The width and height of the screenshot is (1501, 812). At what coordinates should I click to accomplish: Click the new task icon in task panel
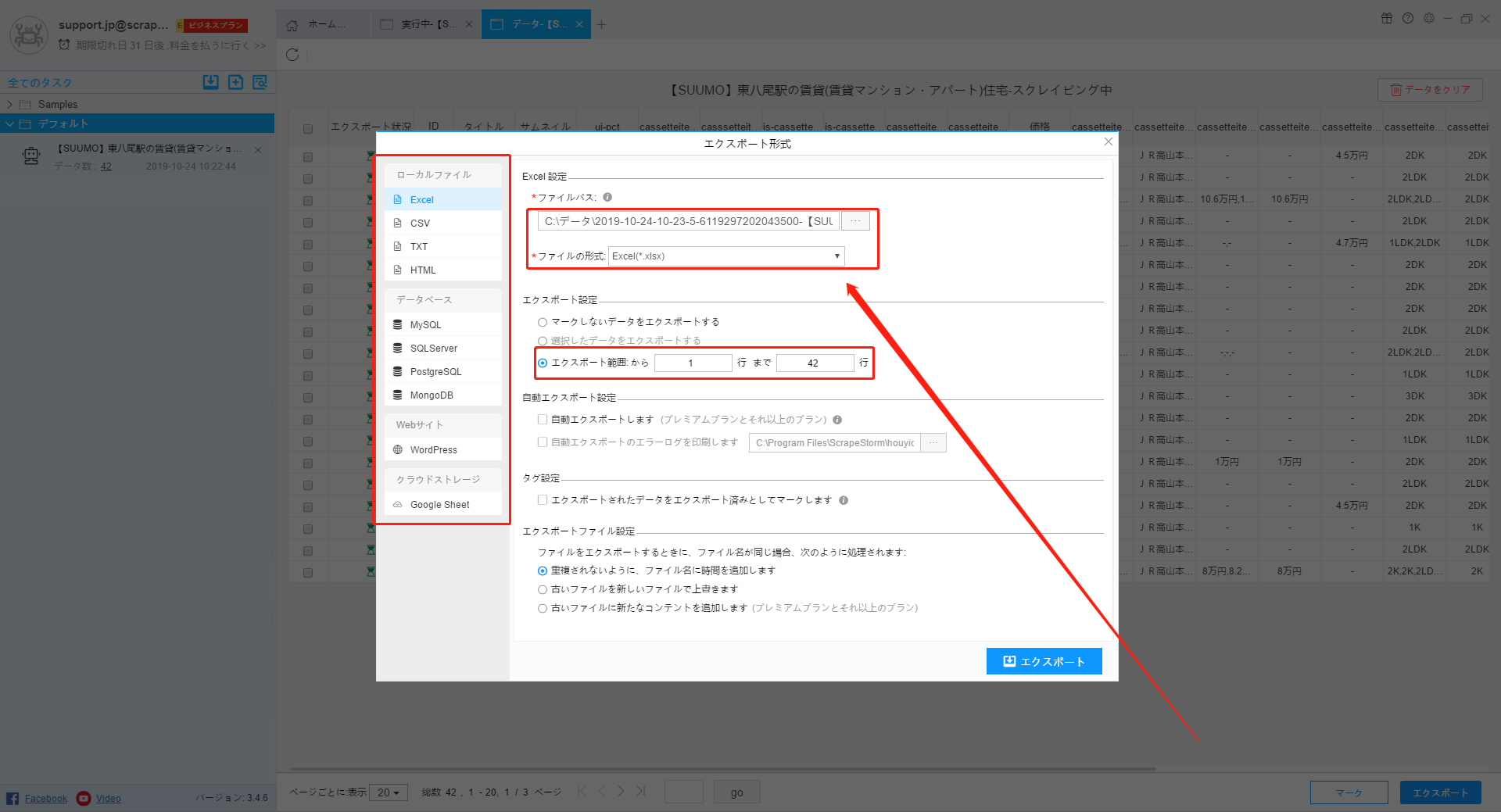point(235,82)
